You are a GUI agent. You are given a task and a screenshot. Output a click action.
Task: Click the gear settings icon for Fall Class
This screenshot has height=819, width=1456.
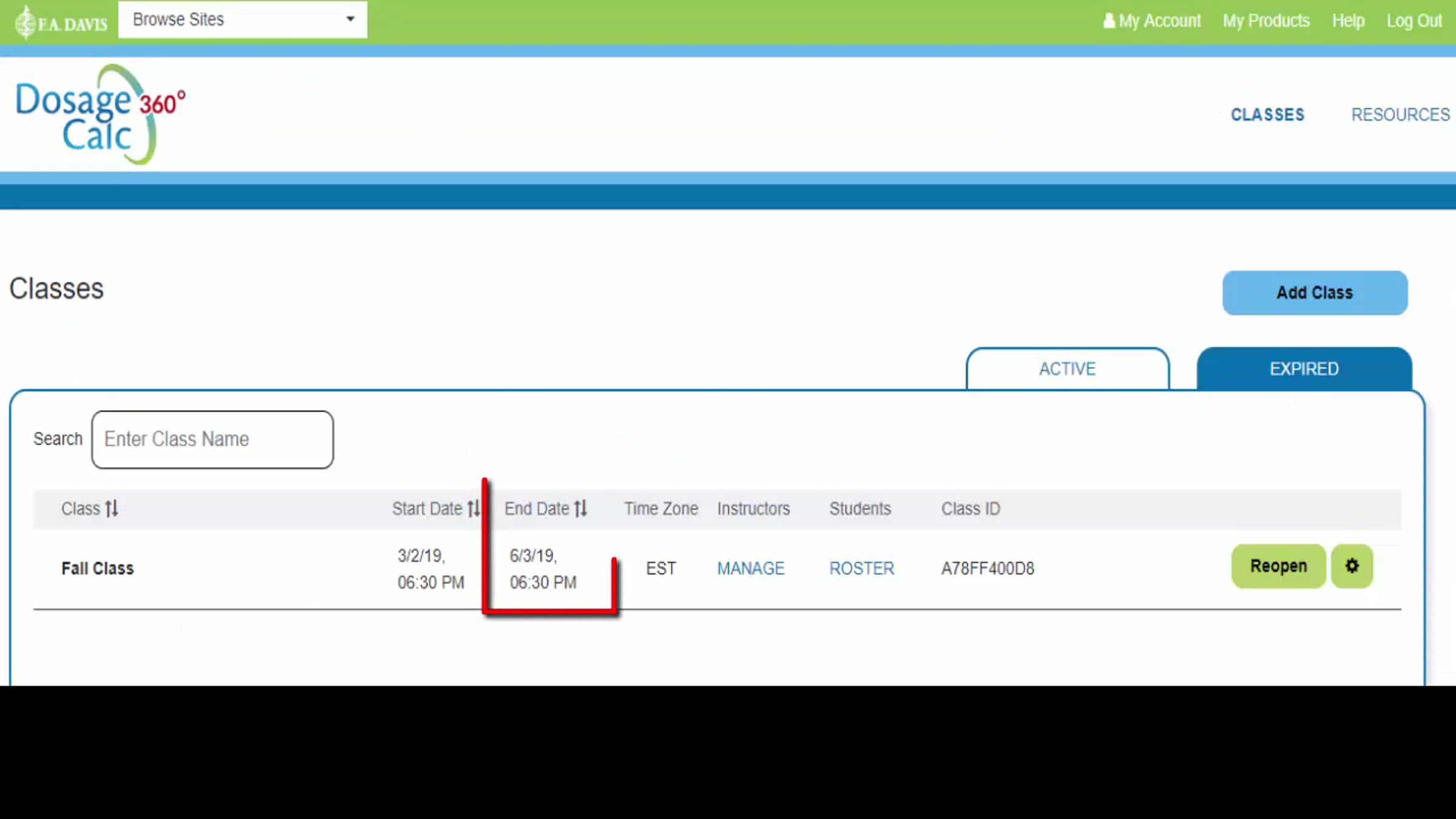(1352, 566)
